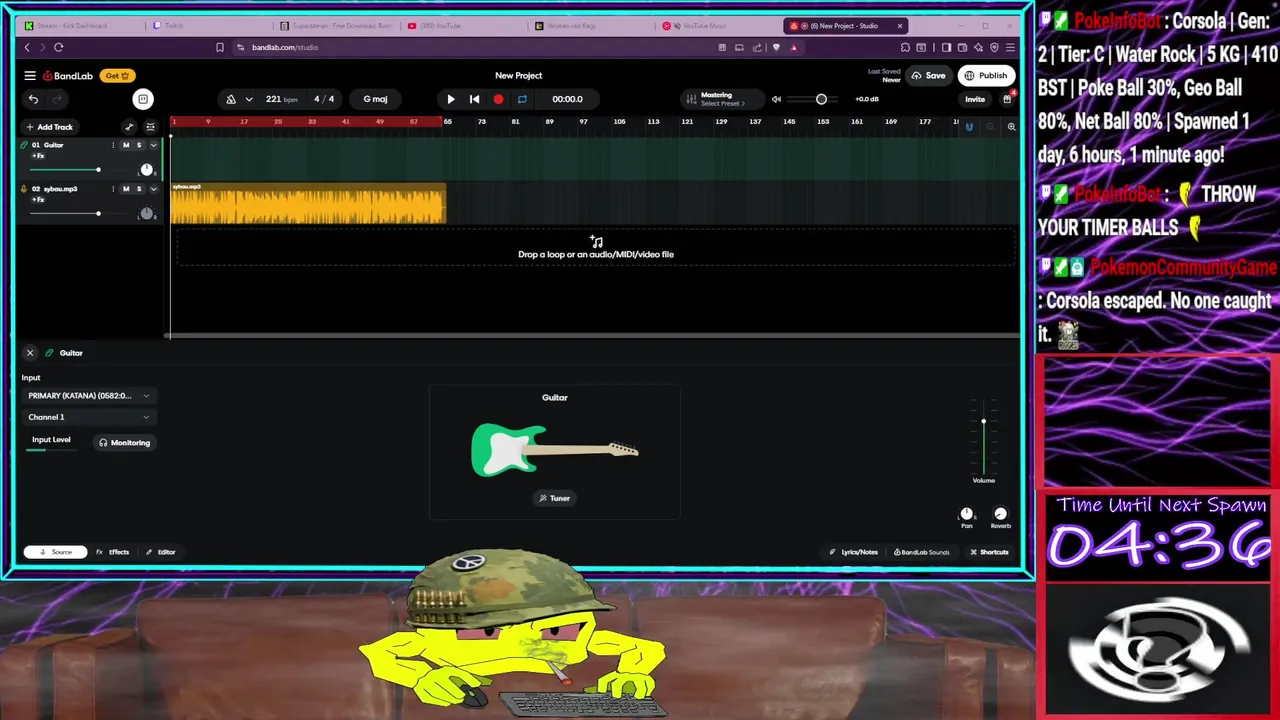The image size is (1280, 720).
Task: Zoom out on the timeline
Action: click(990, 127)
